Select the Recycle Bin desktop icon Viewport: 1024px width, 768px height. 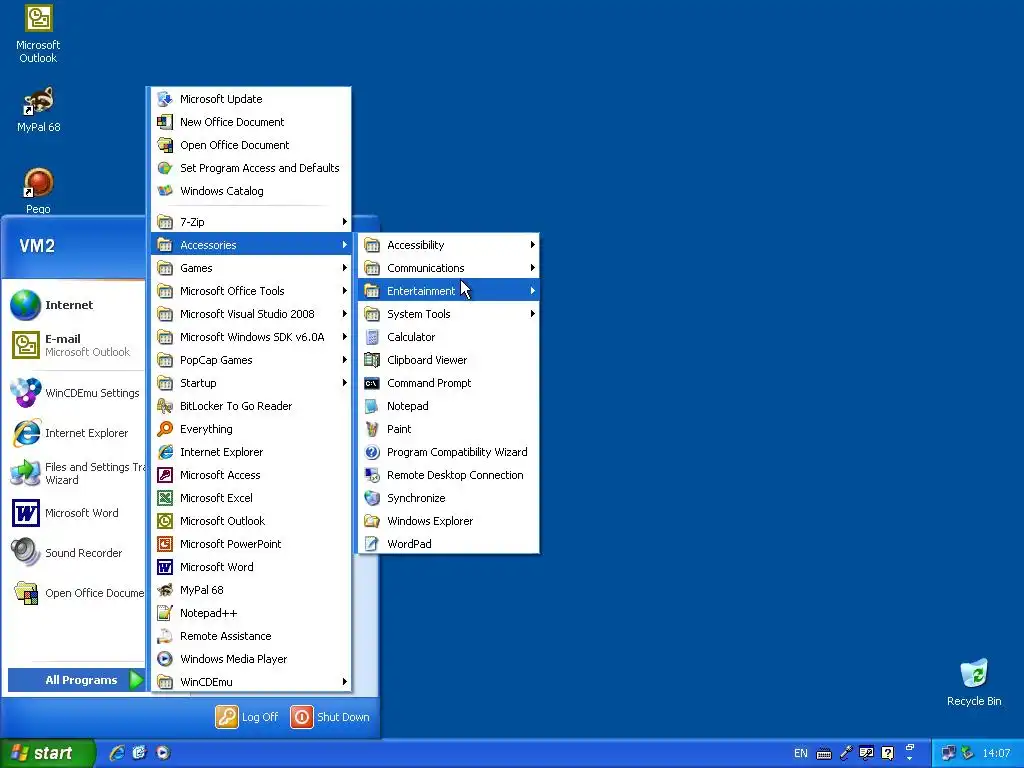[x=974, y=683]
